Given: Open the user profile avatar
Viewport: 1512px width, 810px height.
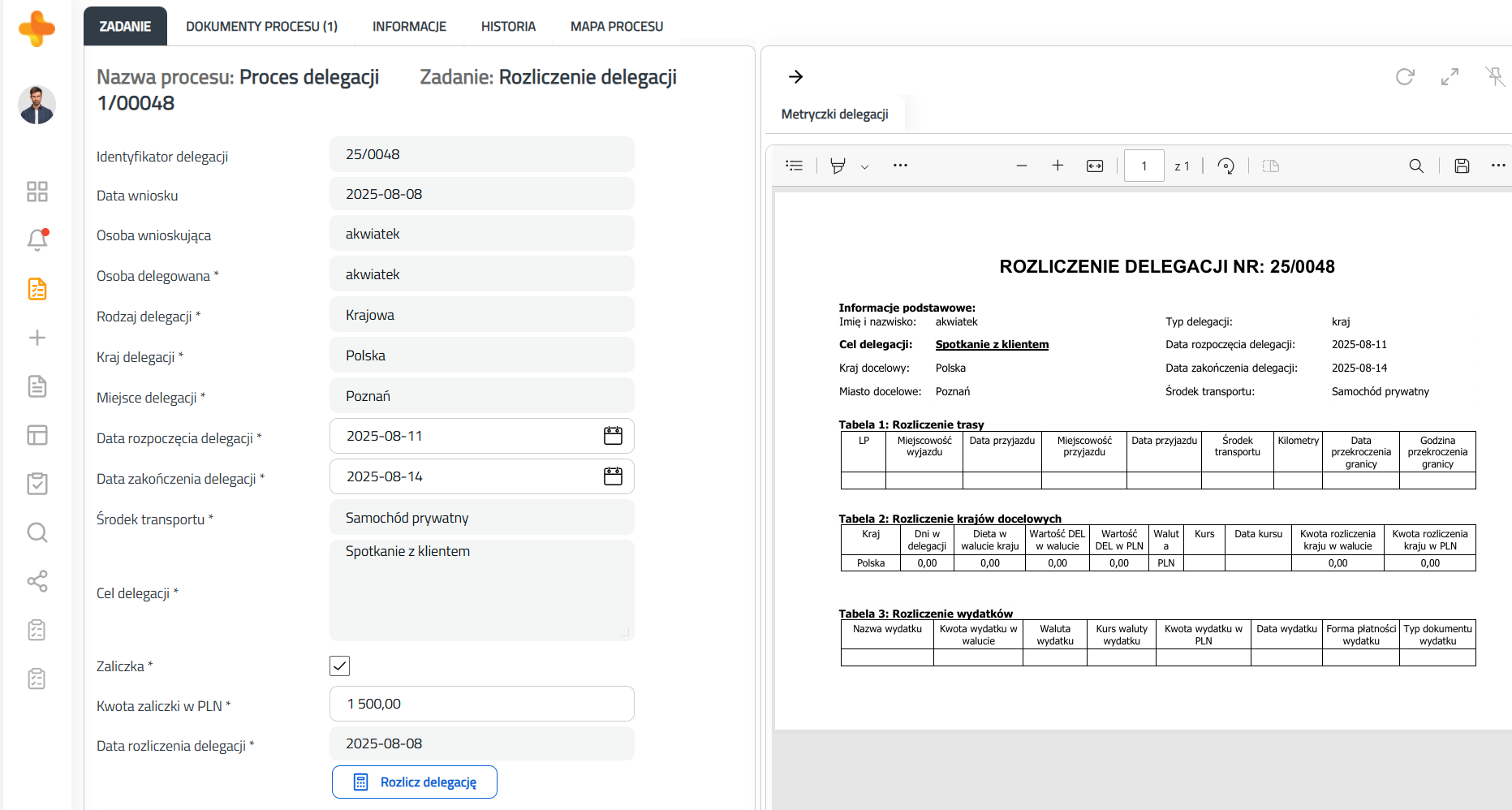Looking at the screenshot, I should pos(37,105).
